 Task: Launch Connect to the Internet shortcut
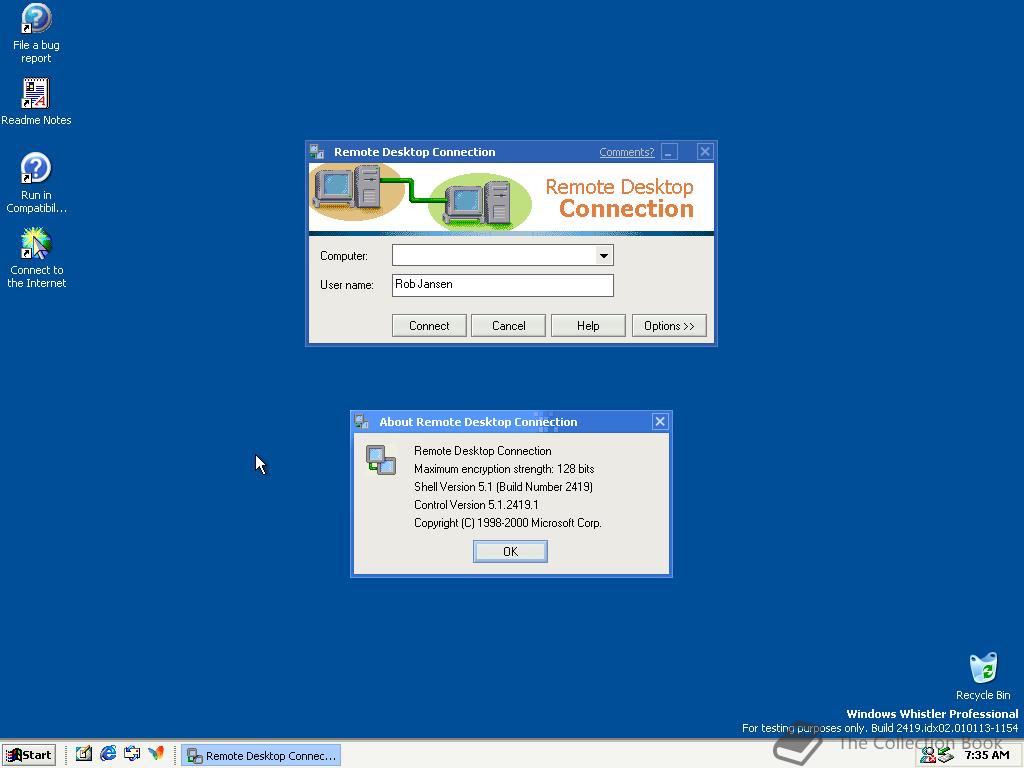[36, 258]
